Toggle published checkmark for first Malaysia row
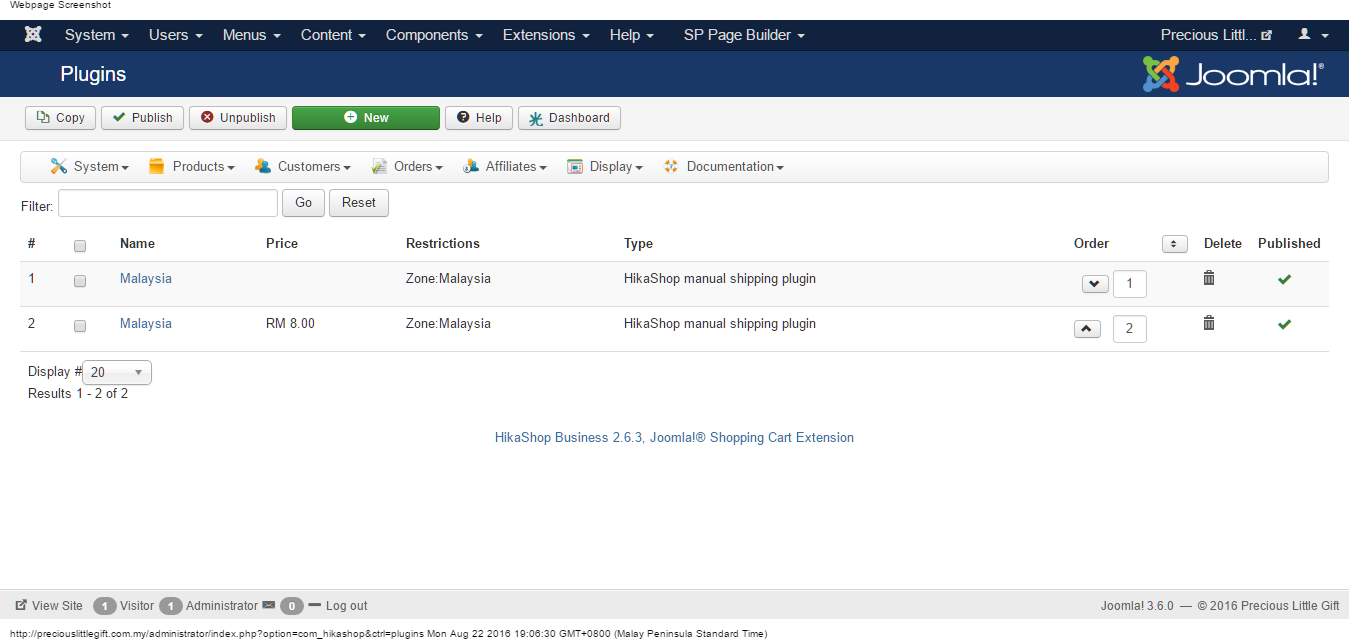 pos(1285,279)
